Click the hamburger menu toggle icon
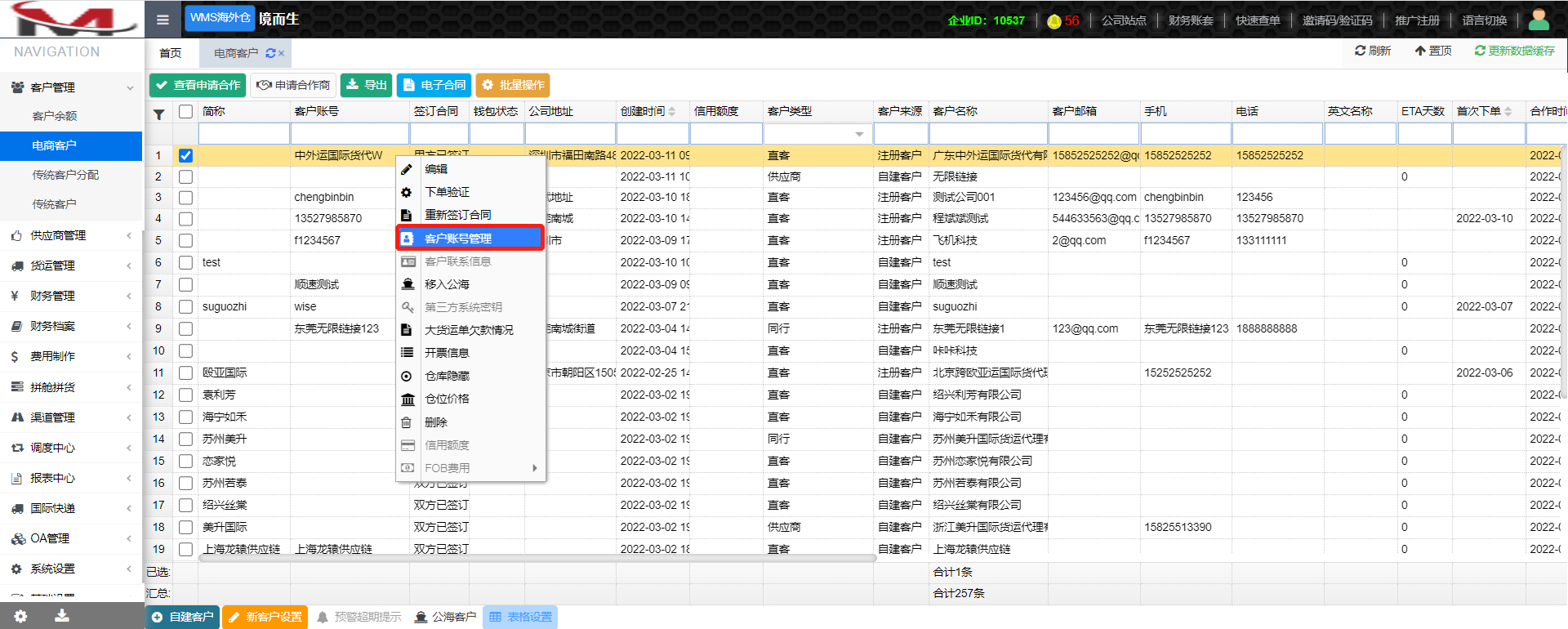This screenshot has height=629, width=1568. point(163,20)
